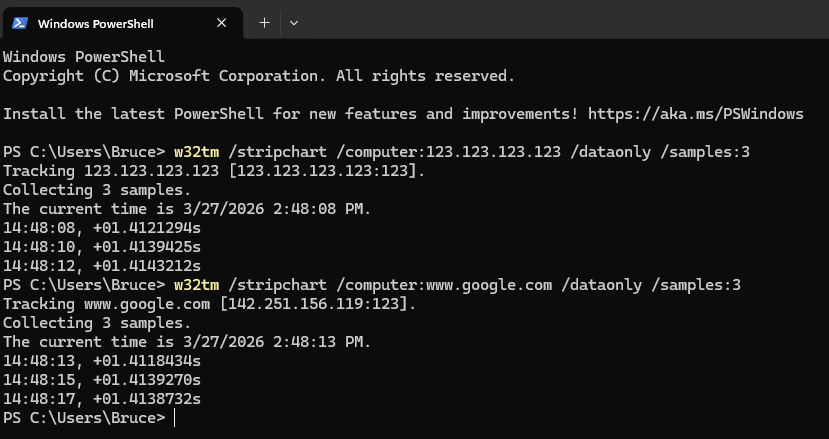
Task: Click the 14:48:12 sample line
Action: pos(102,266)
